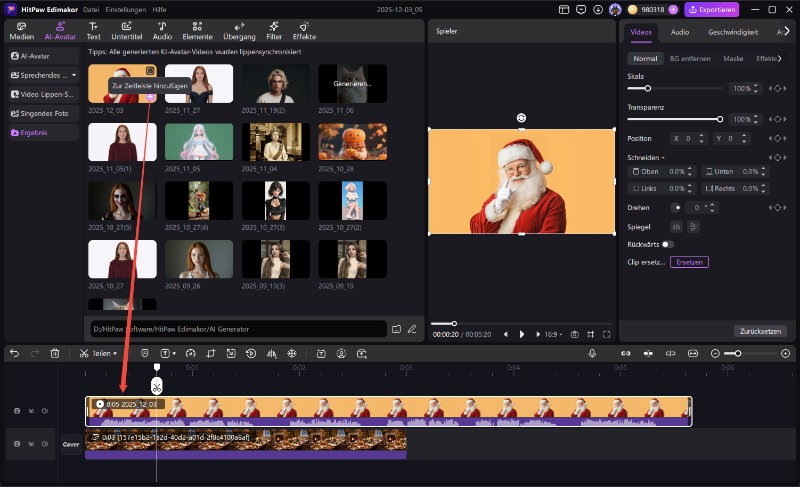This screenshot has width=800, height=487.
Task: Click the Zurücksetzen button
Action: [760, 331]
